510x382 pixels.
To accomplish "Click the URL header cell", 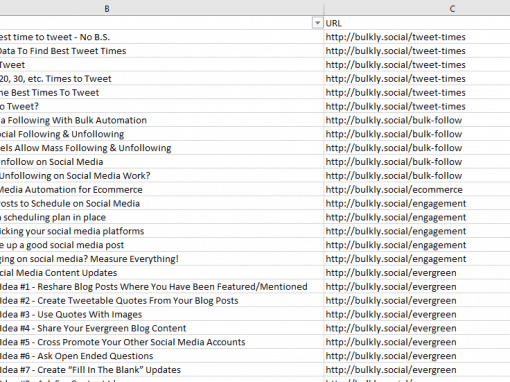I will [x=417, y=23].
